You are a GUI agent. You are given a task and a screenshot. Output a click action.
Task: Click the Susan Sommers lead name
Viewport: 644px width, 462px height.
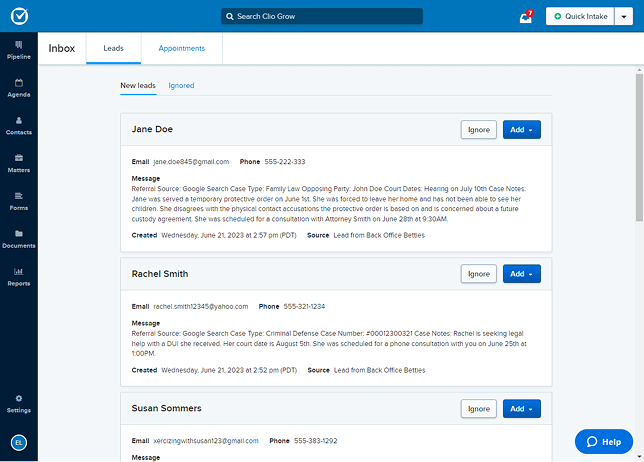(x=166, y=408)
